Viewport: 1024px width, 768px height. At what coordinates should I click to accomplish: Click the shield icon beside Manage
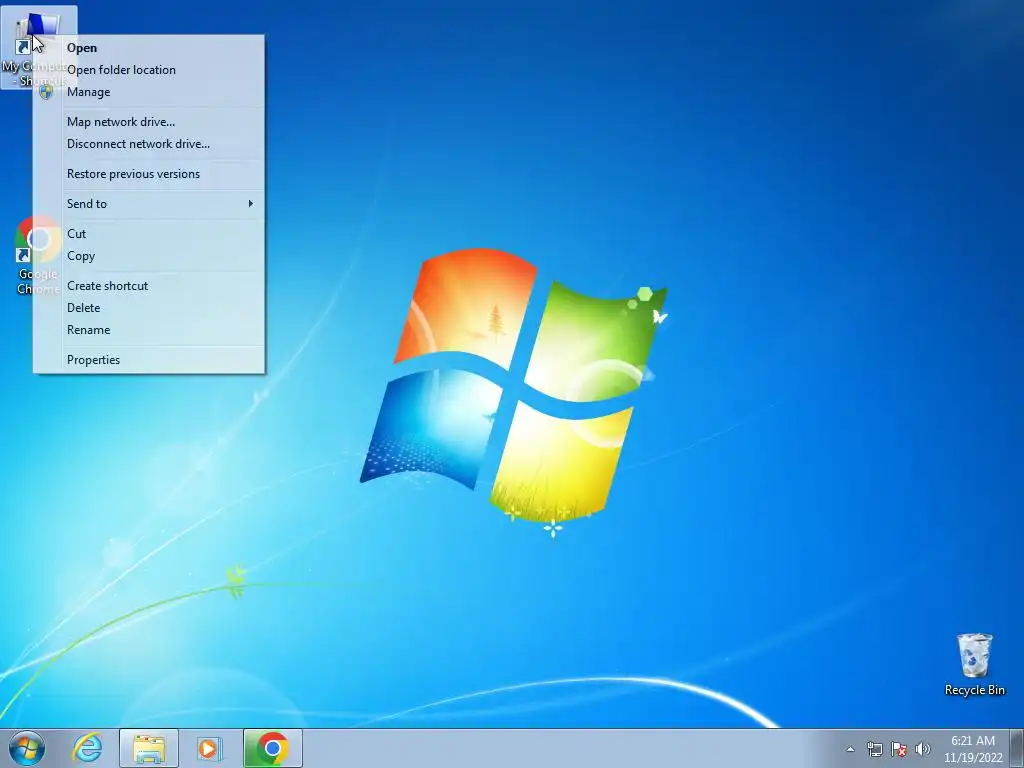pyautogui.click(x=46, y=92)
